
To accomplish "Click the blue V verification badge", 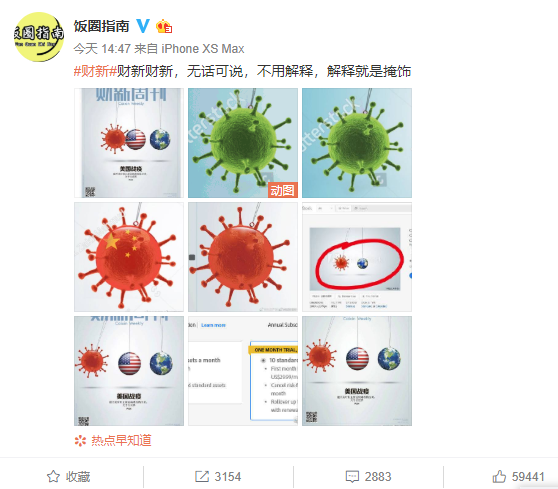I will coord(143,26).
